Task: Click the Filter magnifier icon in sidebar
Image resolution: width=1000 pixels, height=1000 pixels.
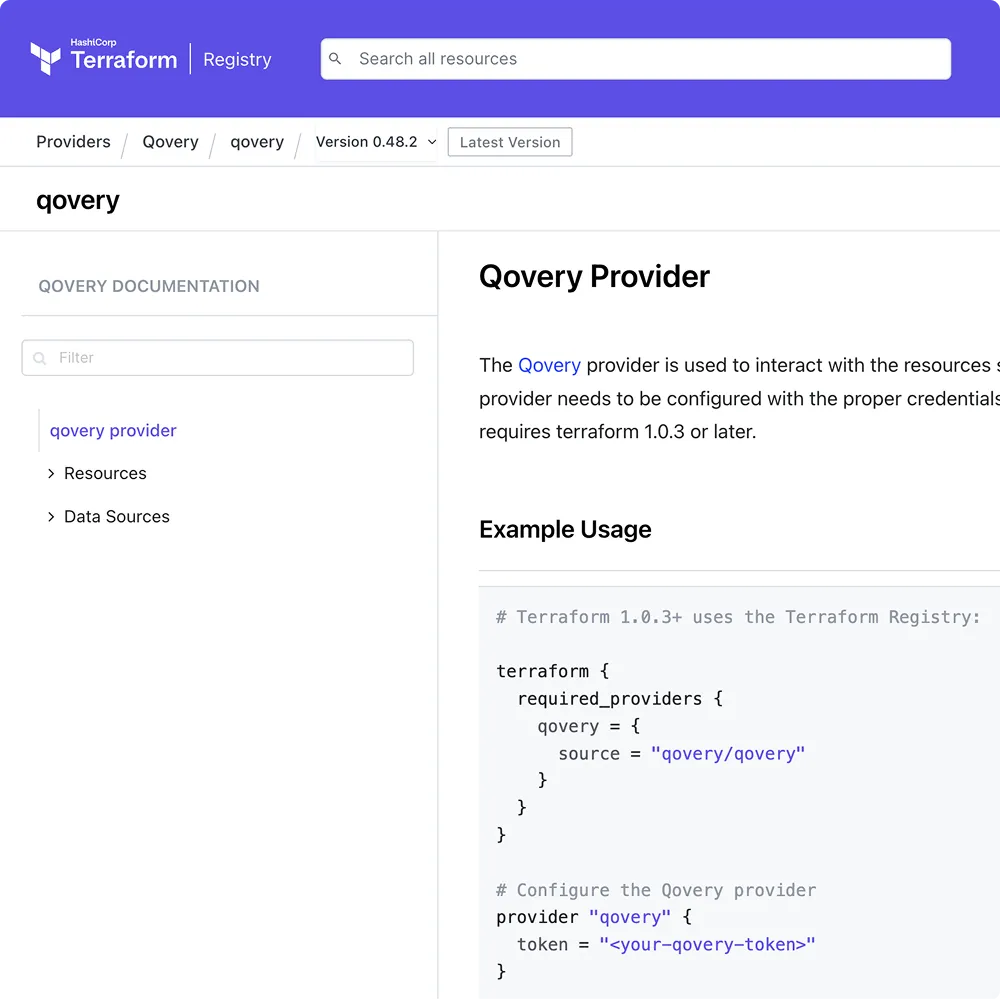Action: coord(40,358)
